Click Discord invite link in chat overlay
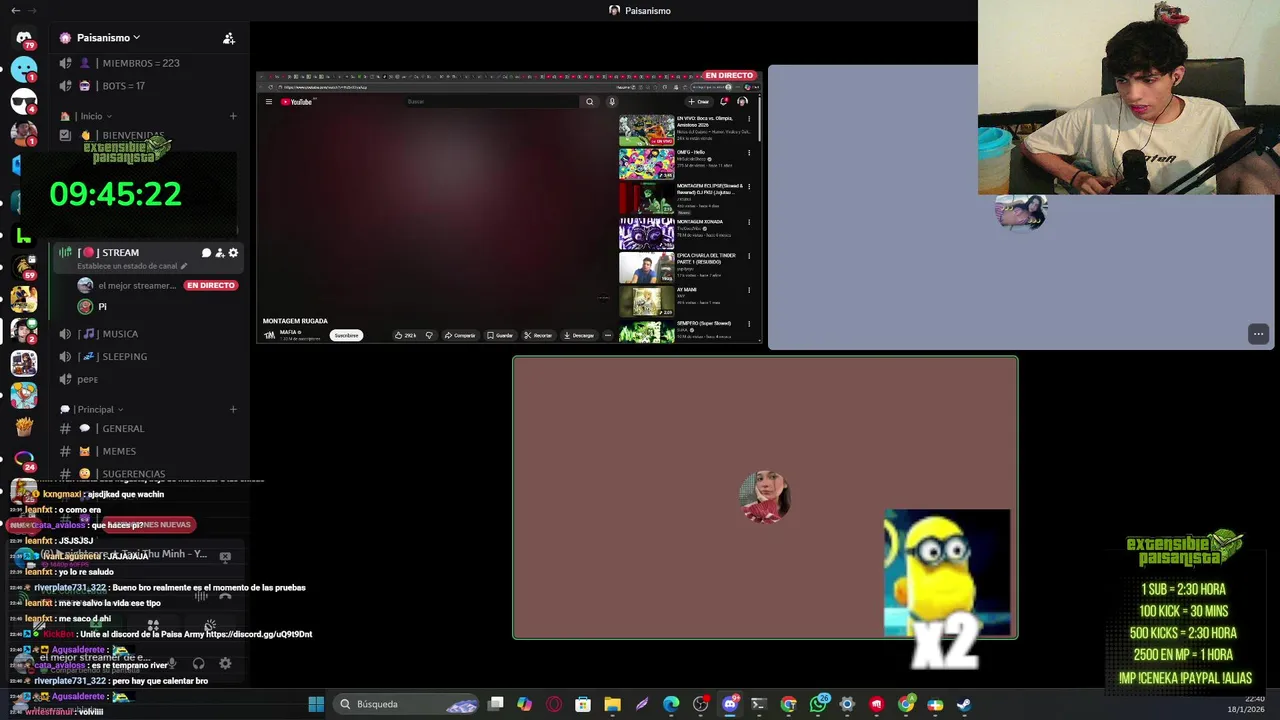 259,634
